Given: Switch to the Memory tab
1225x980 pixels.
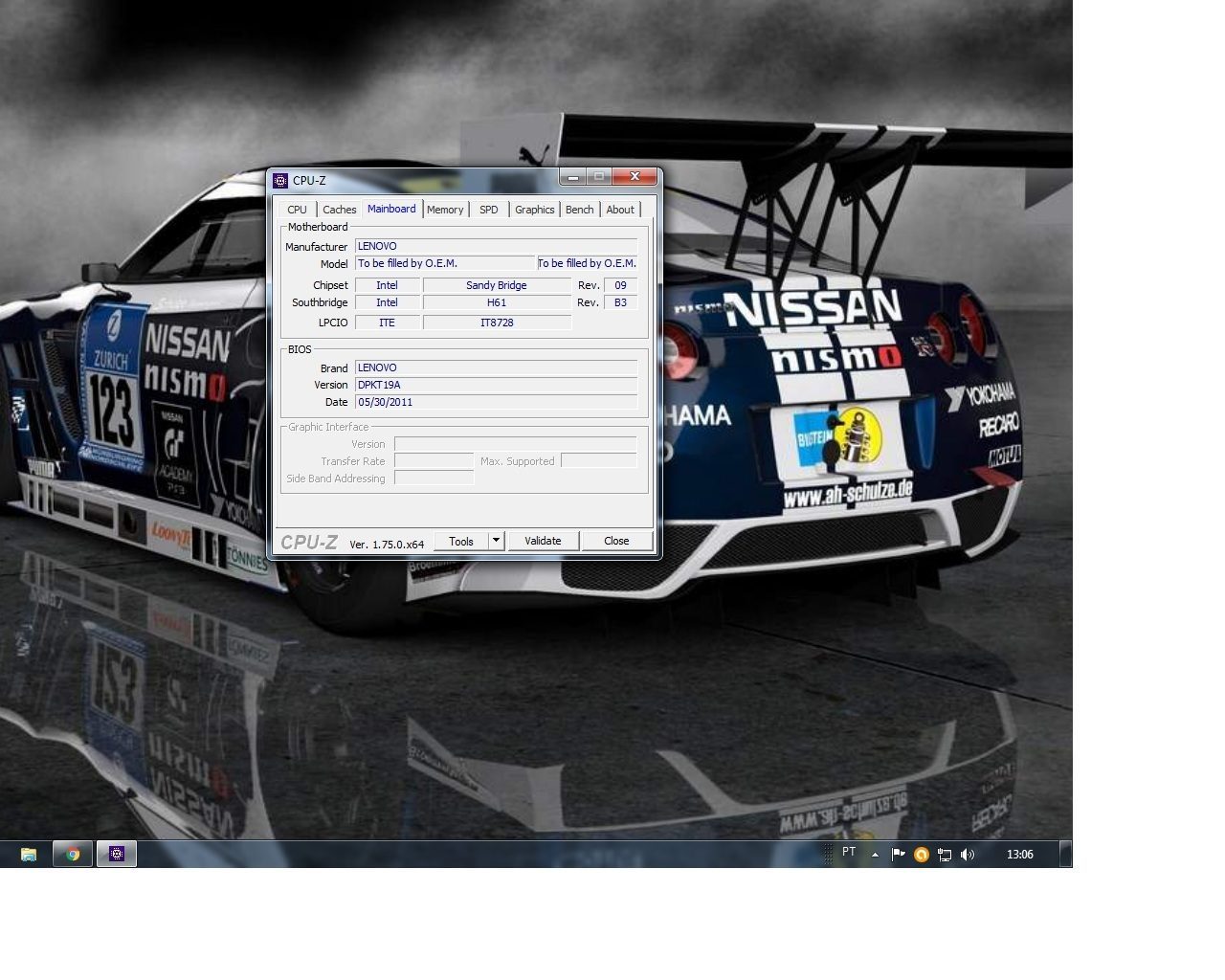Looking at the screenshot, I should [x=445, y=210].
